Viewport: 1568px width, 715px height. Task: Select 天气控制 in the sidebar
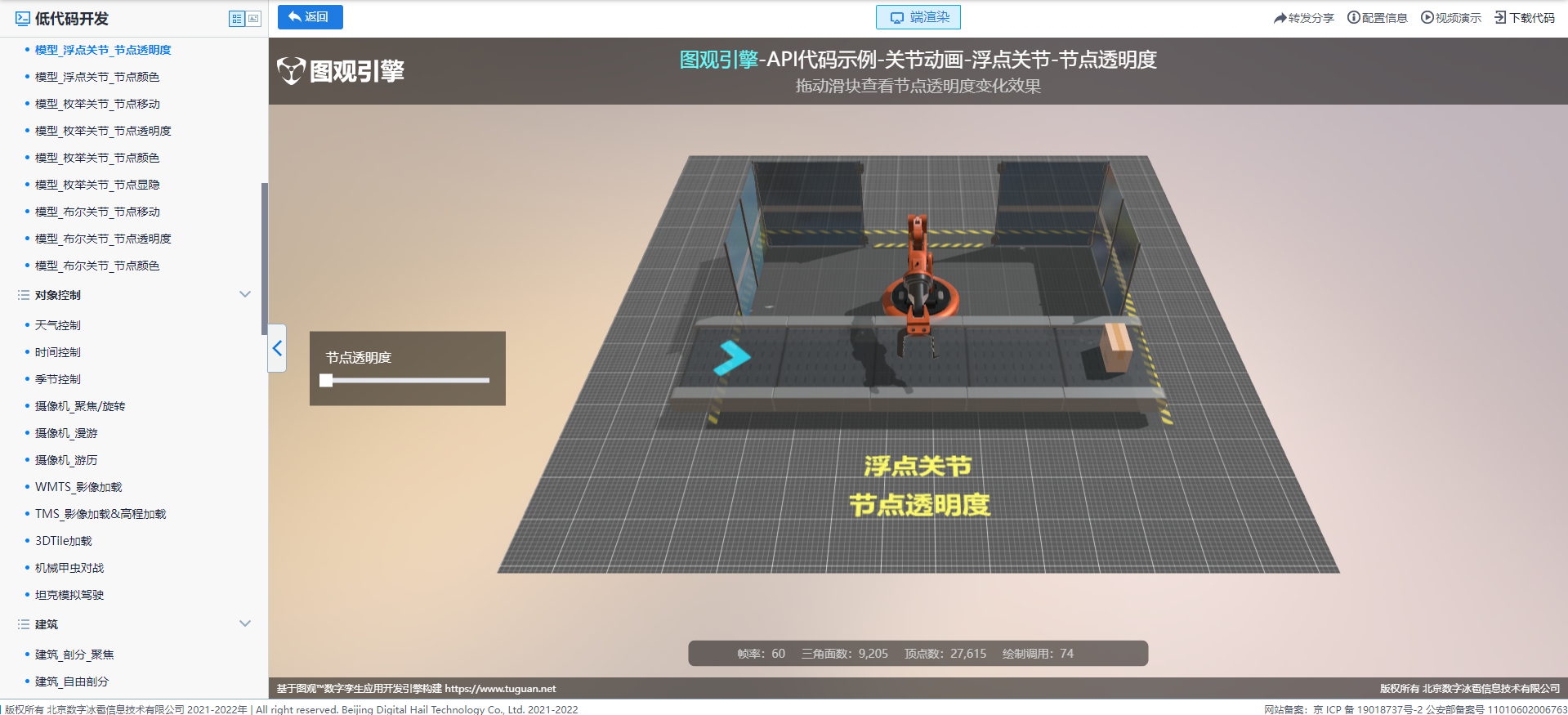[x=58, y=325]
